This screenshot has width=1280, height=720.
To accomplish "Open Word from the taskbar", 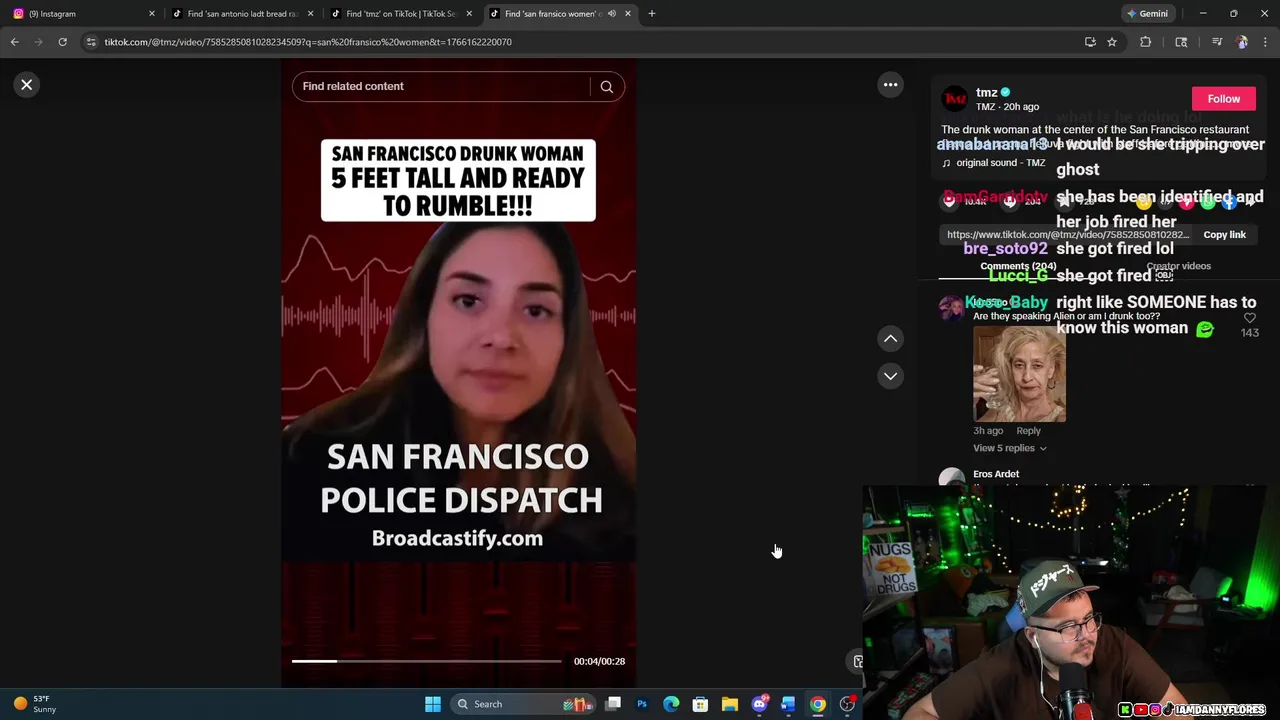I will click(x=788, y=704).
